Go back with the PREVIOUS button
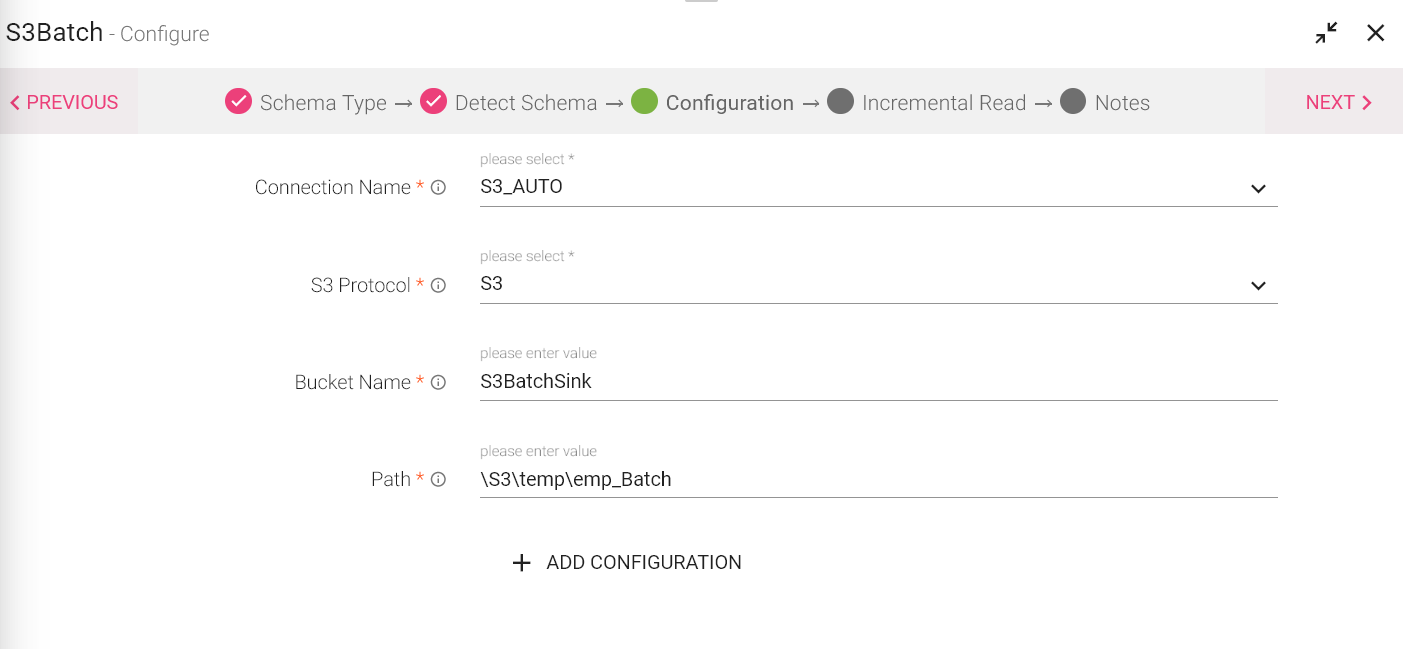Image resolution: width=1403 pixels, height=649 pixels. (x=65, y=102)
